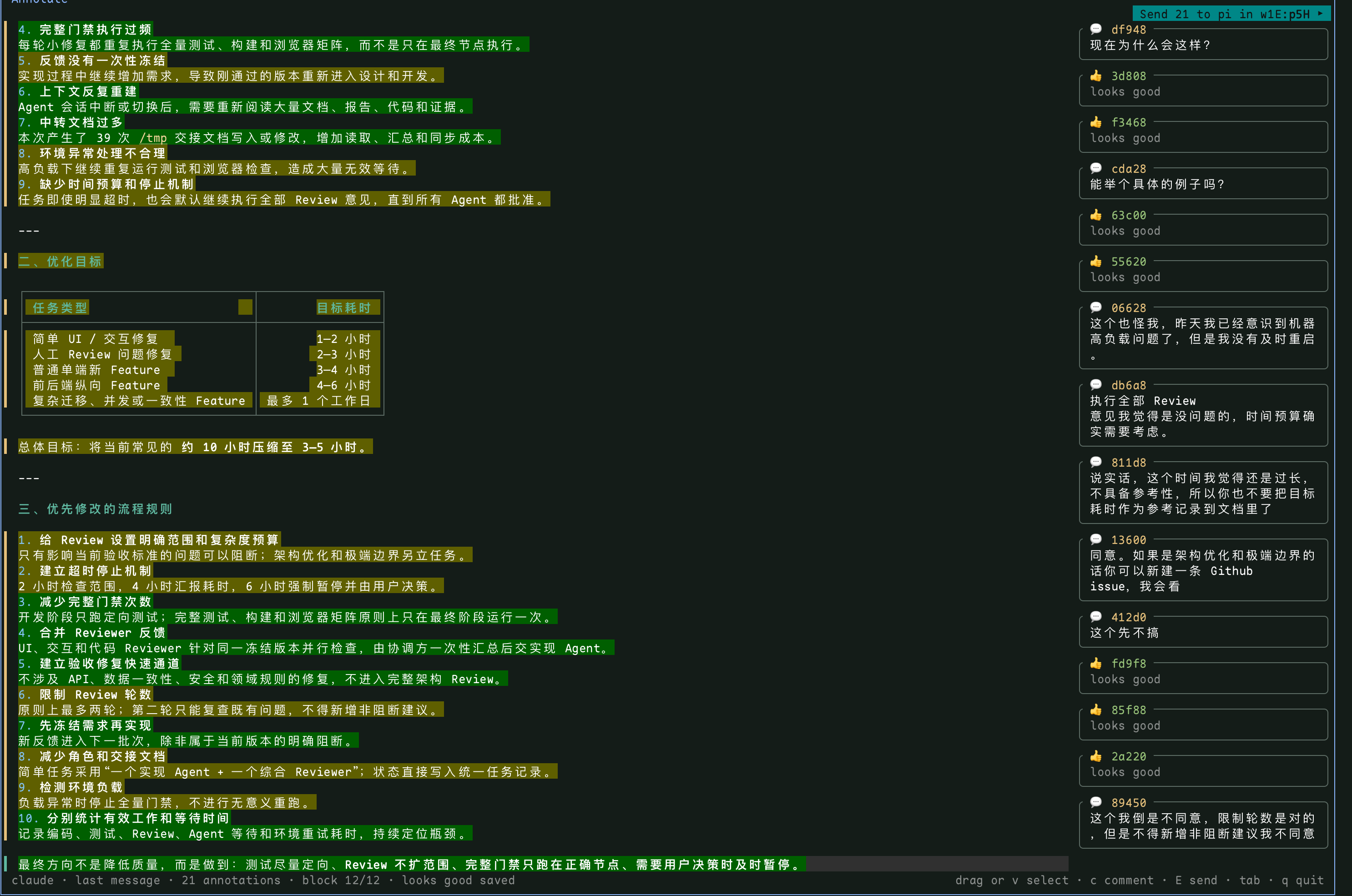
Task: Select the final paragraph starting 最终方向不是降低质量
Action: (x=411, y=864)
